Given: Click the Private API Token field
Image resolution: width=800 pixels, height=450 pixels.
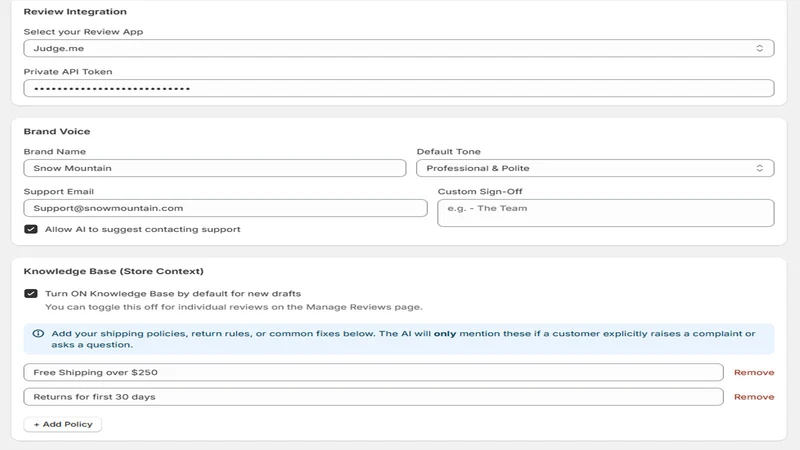Looking at the screenshot, I should [x=398, y=88].
